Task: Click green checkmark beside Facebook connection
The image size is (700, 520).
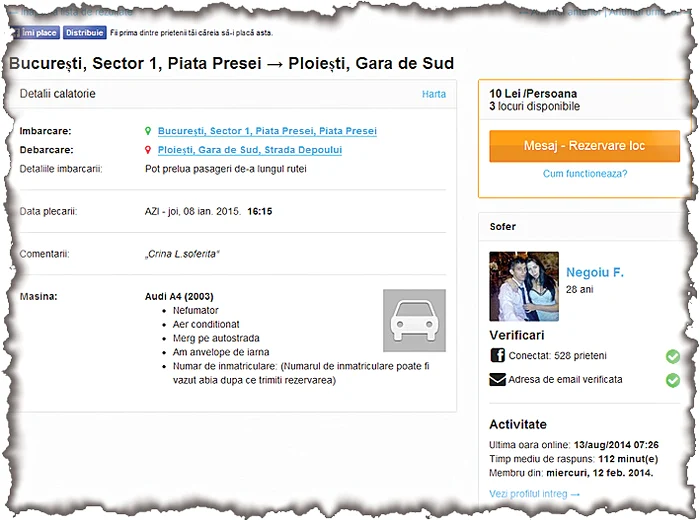Action: coord(673,356)
